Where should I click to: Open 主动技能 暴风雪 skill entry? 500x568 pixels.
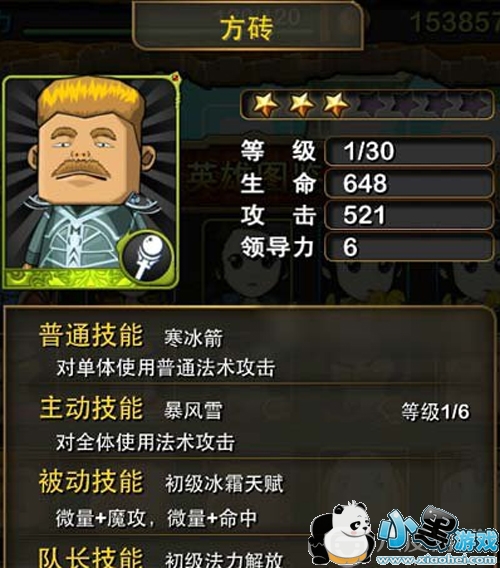pos(250,423)
